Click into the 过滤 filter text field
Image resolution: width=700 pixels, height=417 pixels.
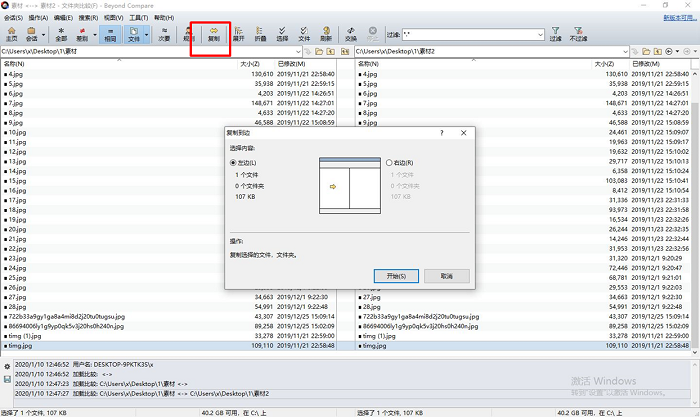469,34
